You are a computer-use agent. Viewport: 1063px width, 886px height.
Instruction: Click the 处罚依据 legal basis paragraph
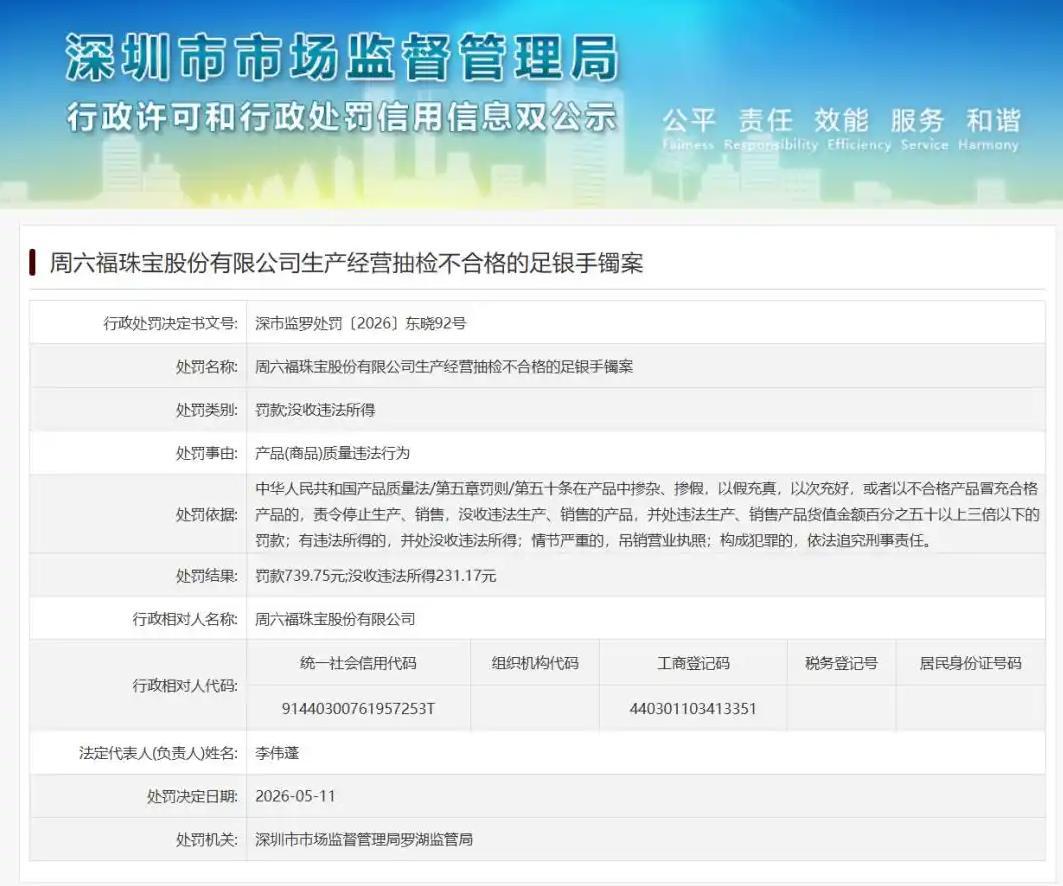(647, 515)
